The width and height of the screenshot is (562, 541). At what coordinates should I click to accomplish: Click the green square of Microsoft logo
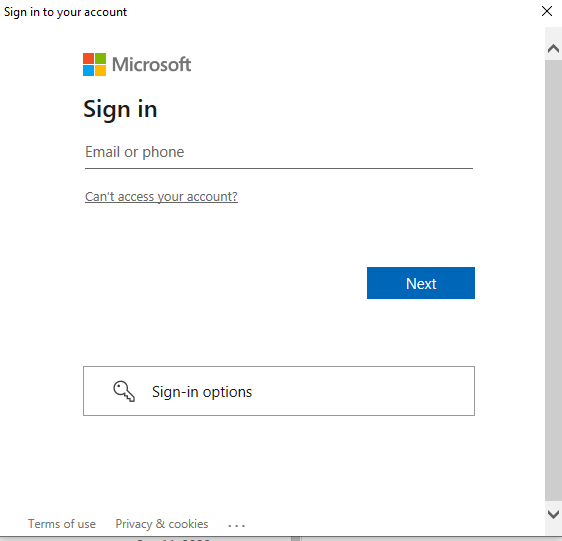coord(100,58)
